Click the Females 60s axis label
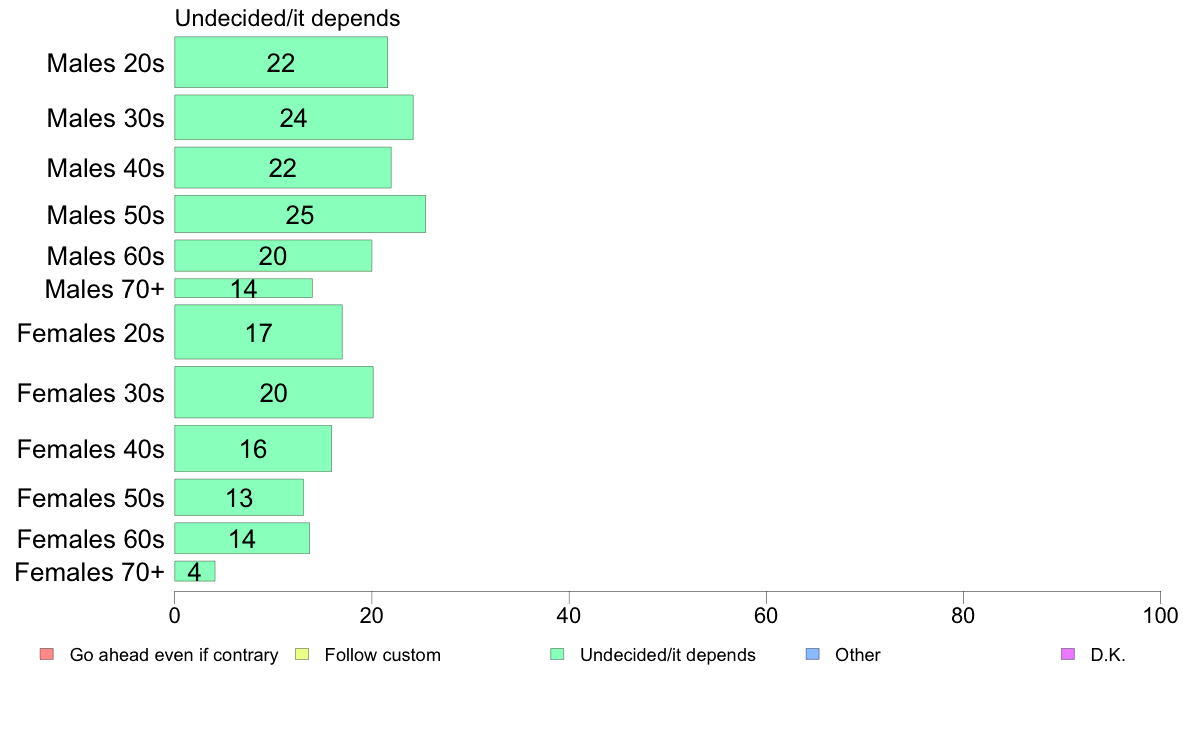Screen dimensions: 1188x736 coord(91,539)
